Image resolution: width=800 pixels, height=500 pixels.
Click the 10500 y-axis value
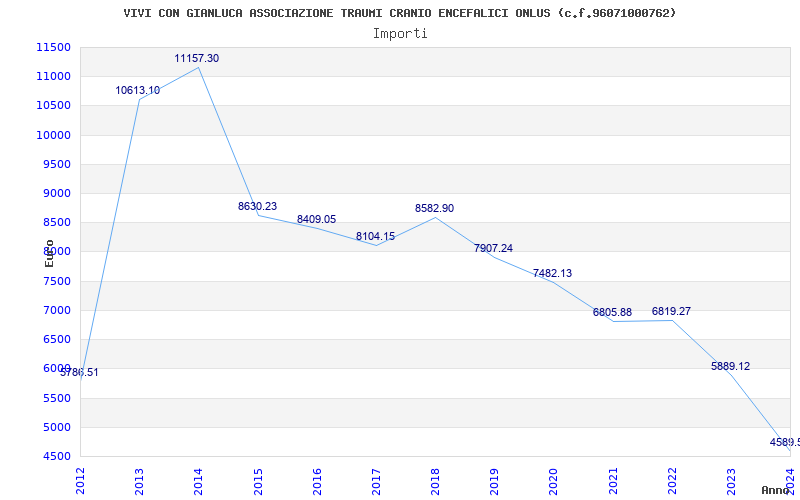54,106
